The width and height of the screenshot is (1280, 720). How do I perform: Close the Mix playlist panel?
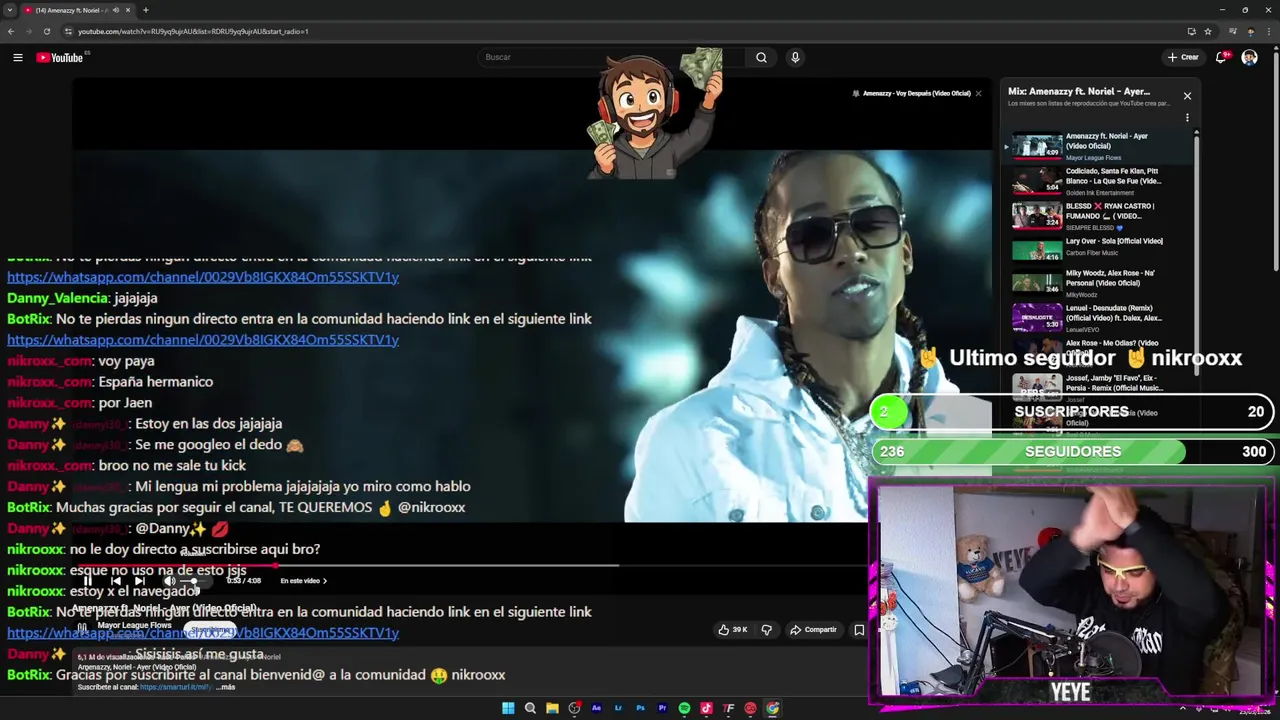point(1187,96)
